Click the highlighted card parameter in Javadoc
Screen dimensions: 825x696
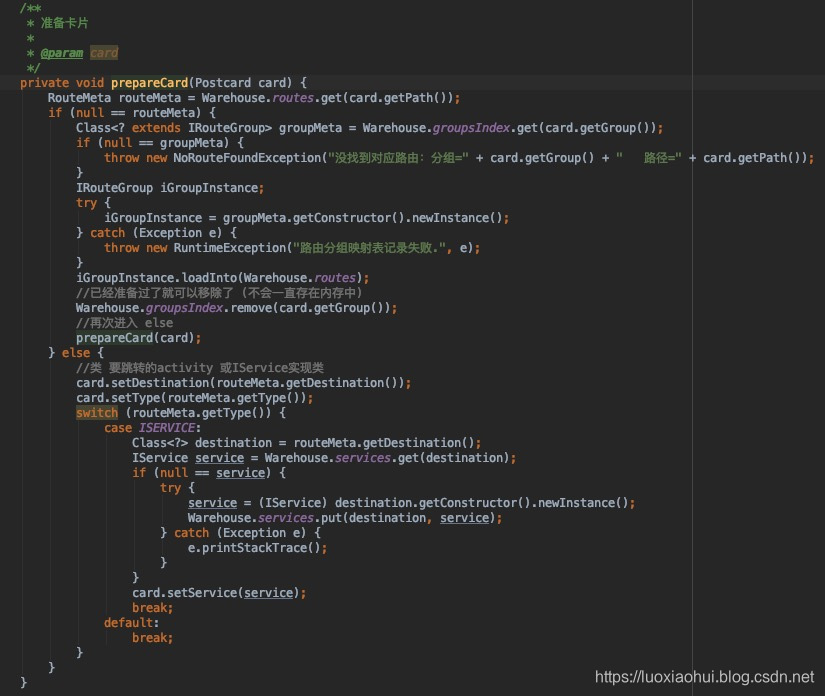[104, 53]
